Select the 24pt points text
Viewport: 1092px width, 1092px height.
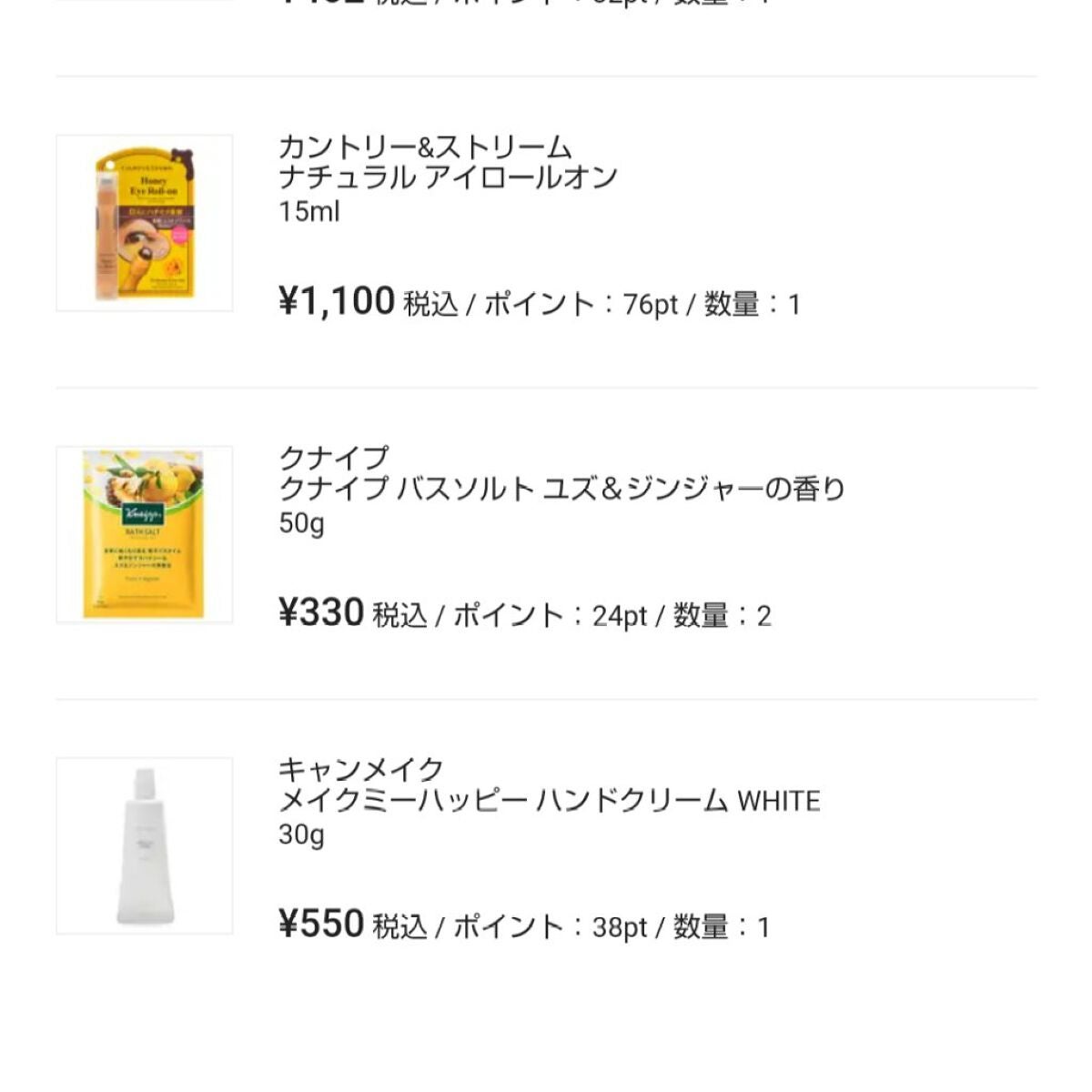(x=619, y=616)
